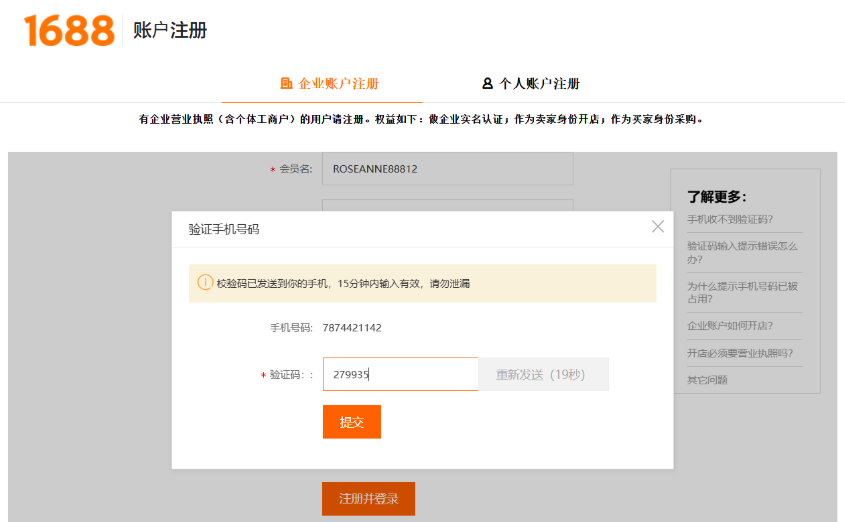This screenshot has height=522, width=845.
Task: Submit the code with 提交 button
Action: pyautogui.click(x=352, y=422)
